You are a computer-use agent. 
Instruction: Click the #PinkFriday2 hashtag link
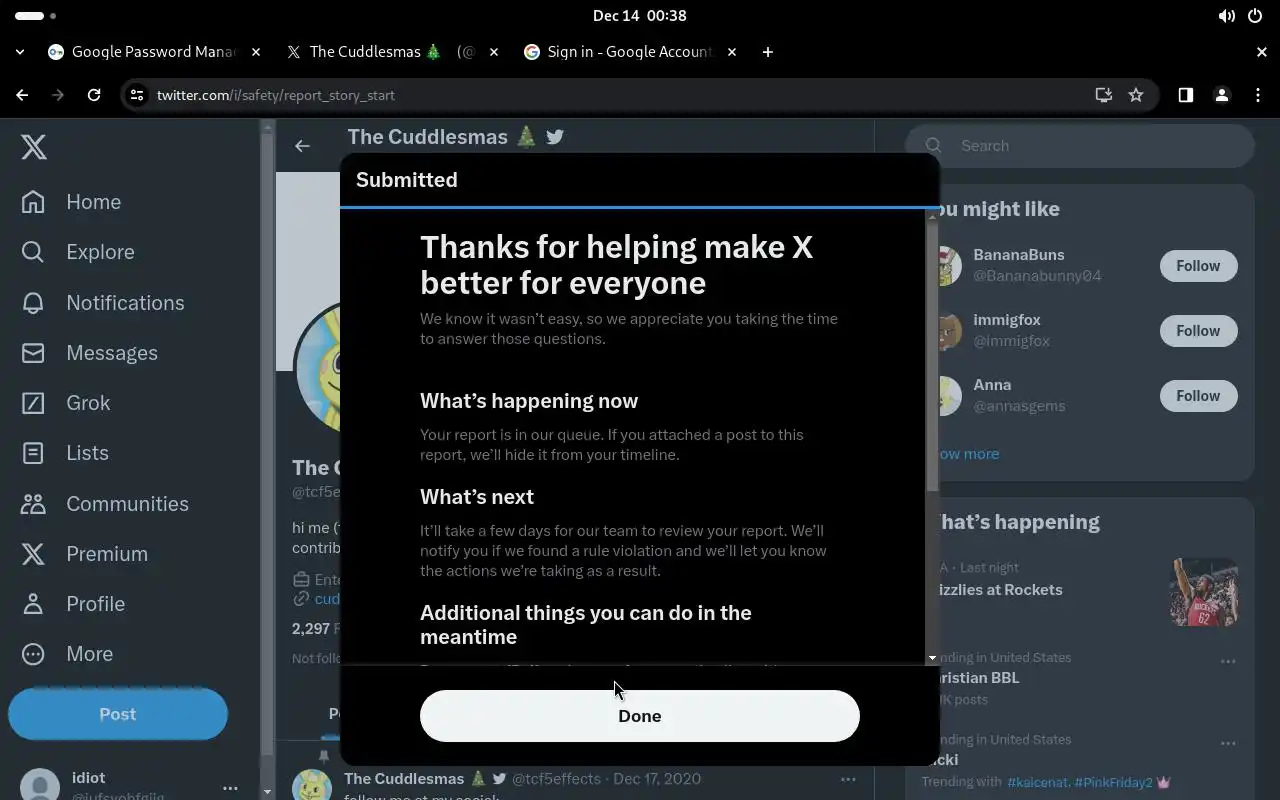tap(1113, 782)
